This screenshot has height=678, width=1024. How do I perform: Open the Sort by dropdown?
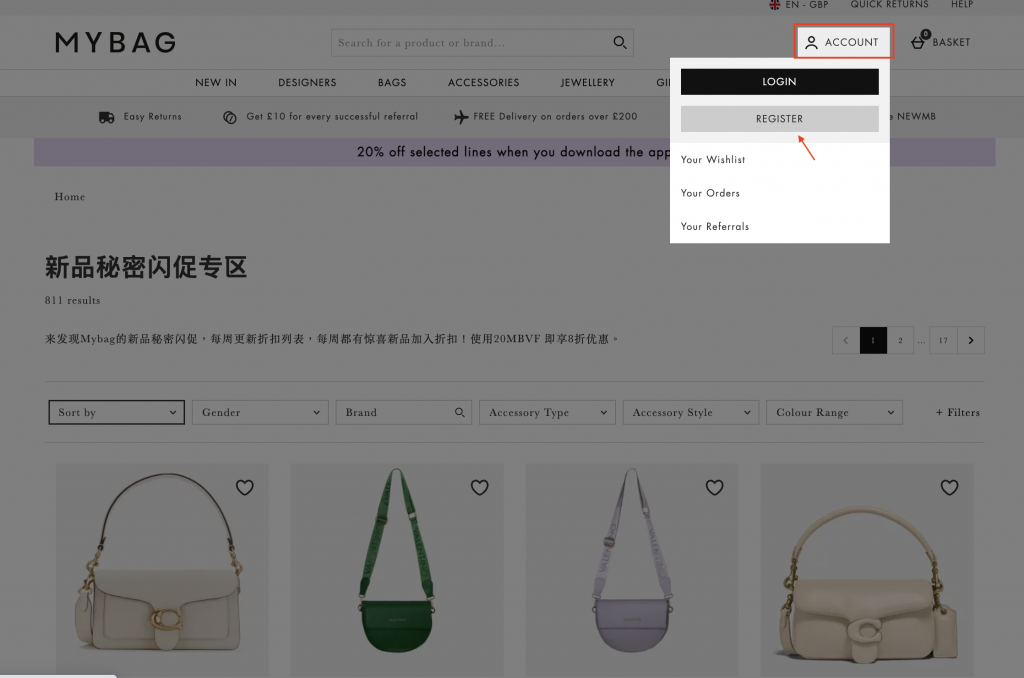pos(116,412)
